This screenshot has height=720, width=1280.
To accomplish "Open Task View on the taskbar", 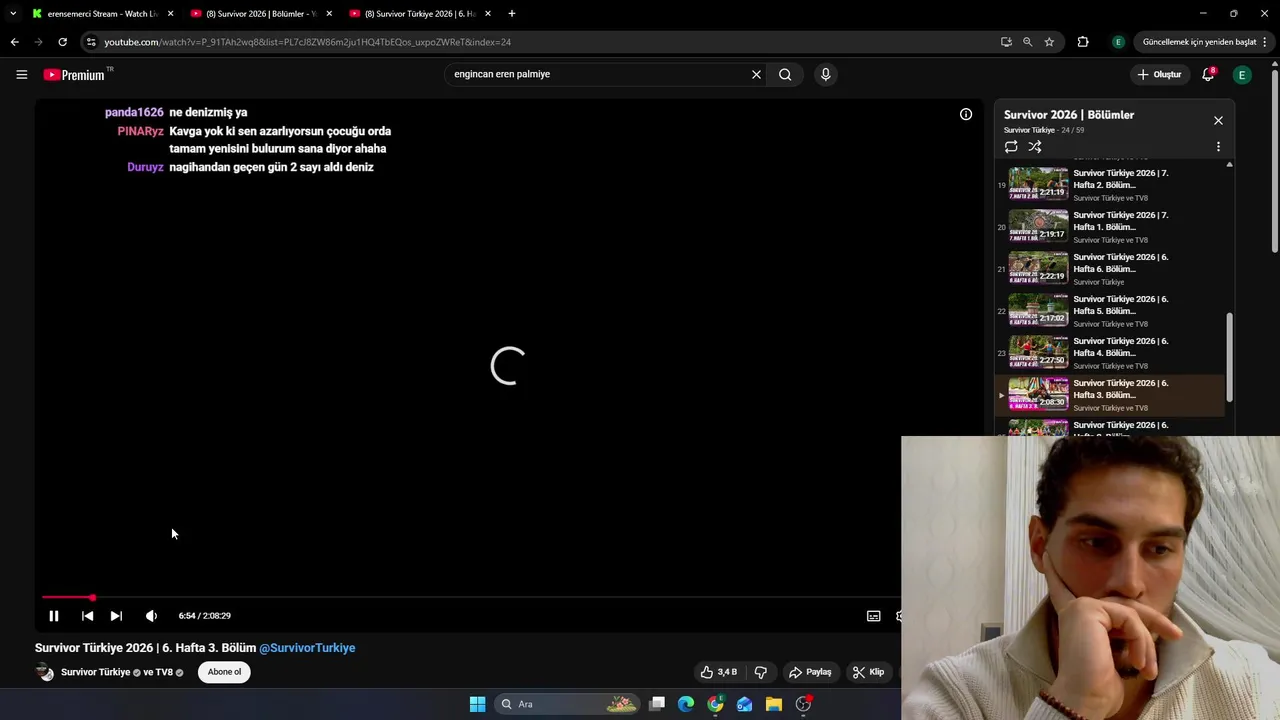I will [657, 704].
